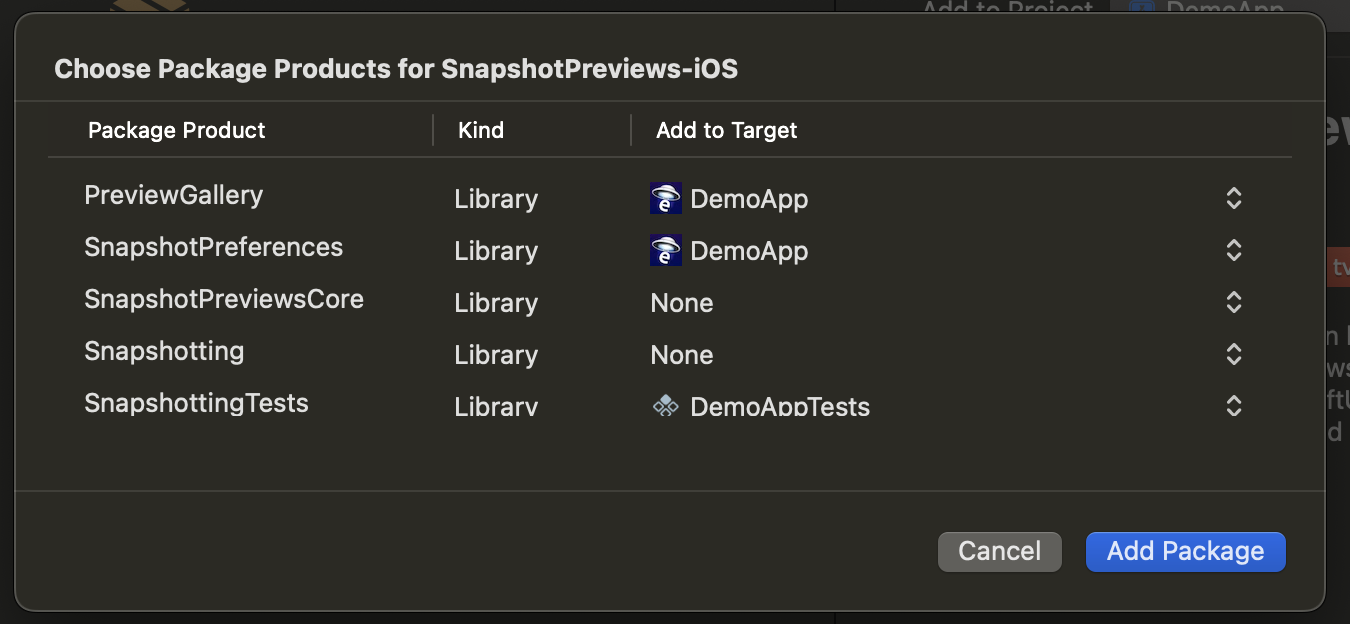Click the Kind column header
Screen dimensions: 1350x624
[x=481, y=130]
